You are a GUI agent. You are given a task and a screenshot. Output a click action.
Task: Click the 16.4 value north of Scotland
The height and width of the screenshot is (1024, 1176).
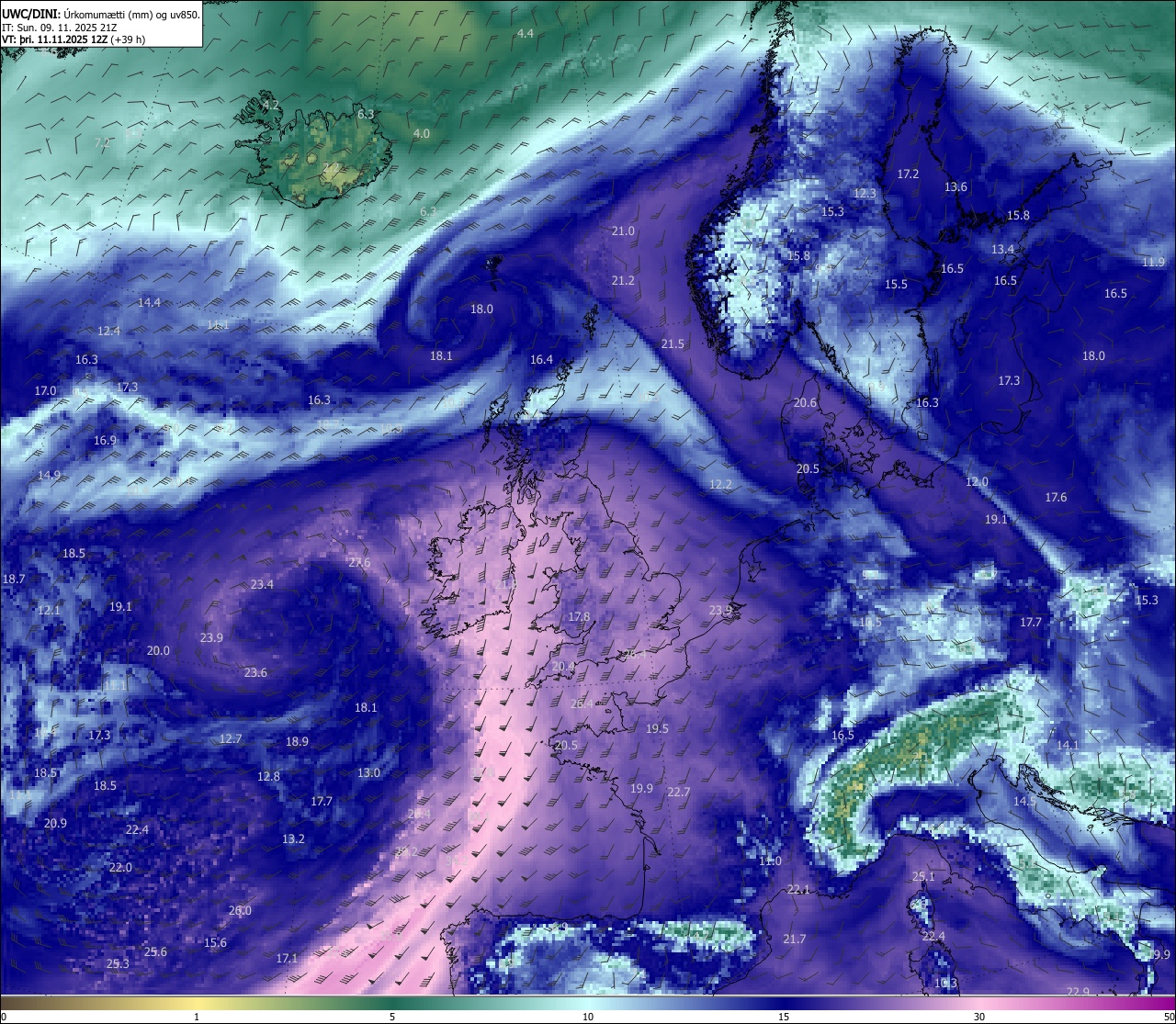click(x=541, y=360)
